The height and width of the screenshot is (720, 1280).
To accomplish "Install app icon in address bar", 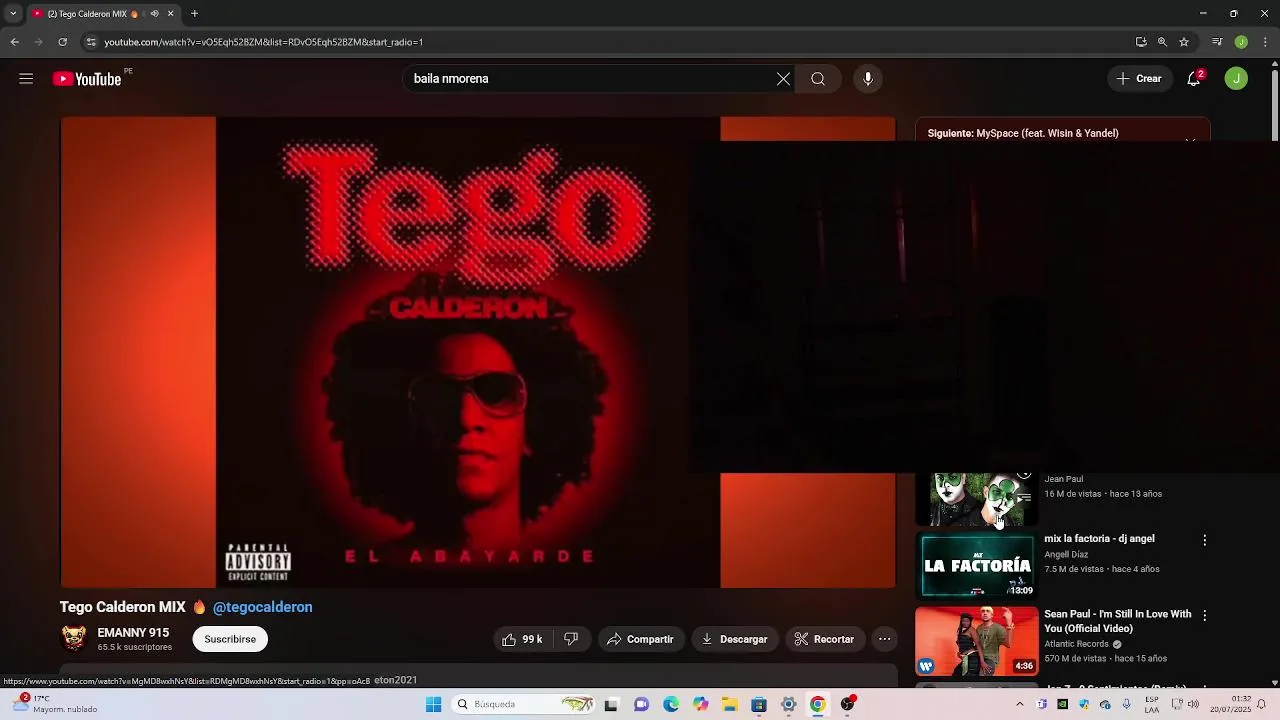I will click(1141, 42).
